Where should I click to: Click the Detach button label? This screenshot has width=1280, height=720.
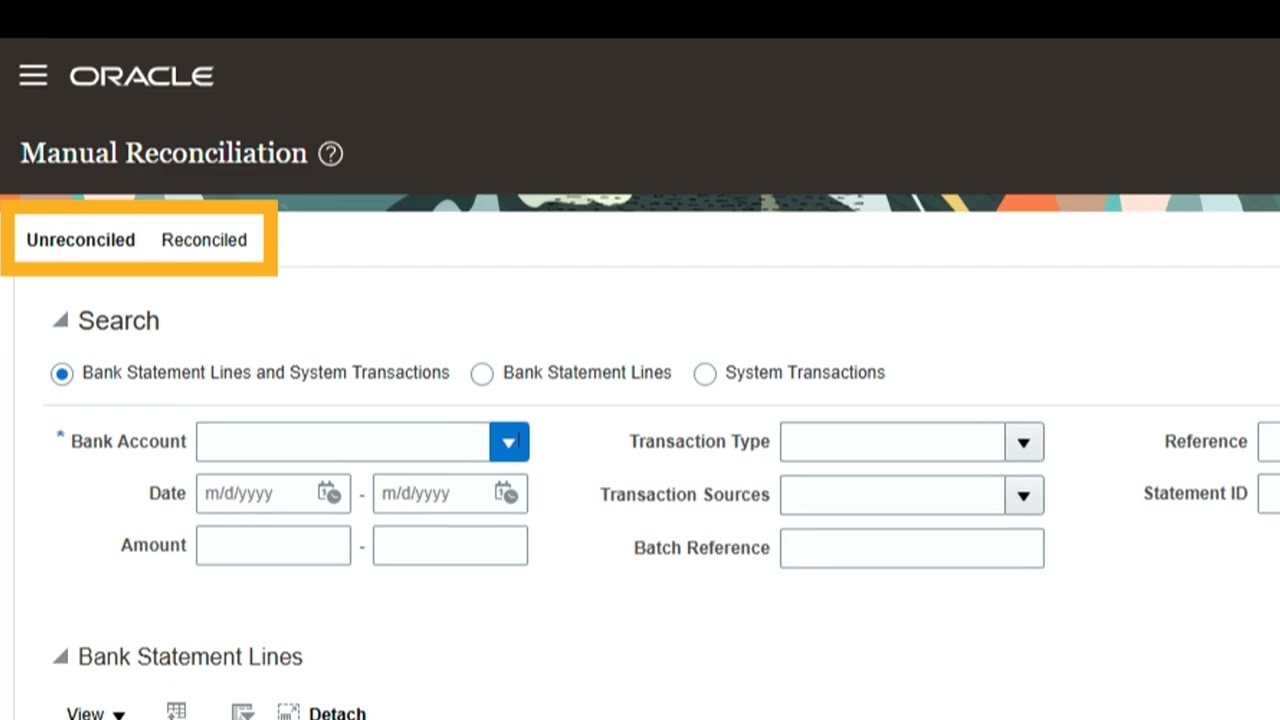[x=337, y=713]
